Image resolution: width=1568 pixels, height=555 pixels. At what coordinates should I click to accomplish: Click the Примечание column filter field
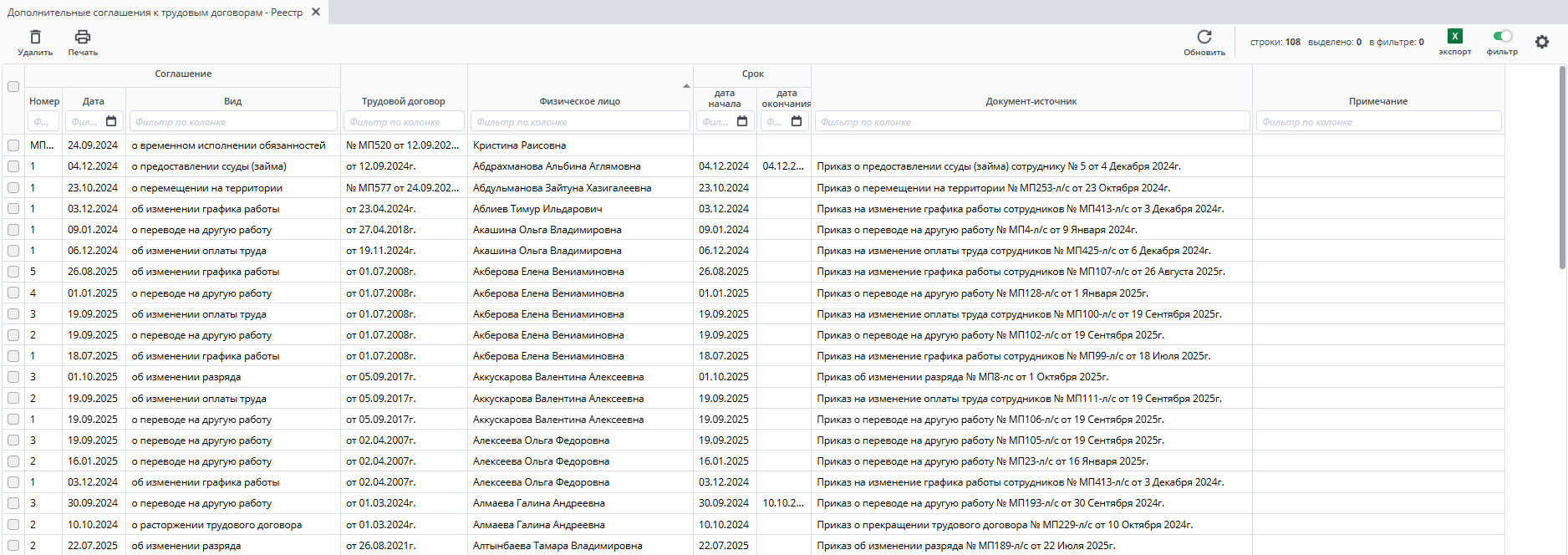pyautogui.click(x=1377, y=122)
